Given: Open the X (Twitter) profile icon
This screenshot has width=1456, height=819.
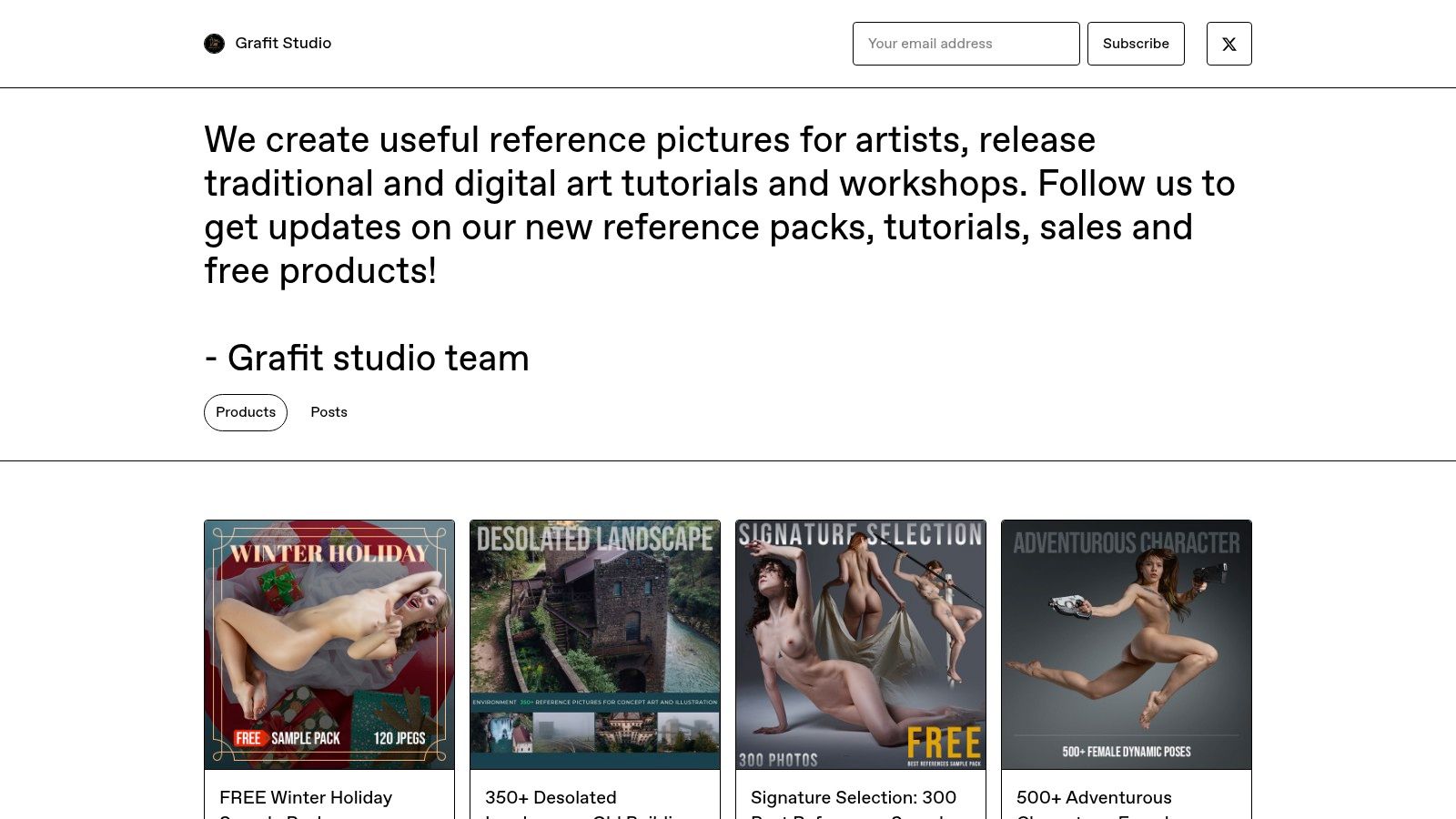Looking at the screenshot, I should pyautogui.click(x=1228, y=44).
